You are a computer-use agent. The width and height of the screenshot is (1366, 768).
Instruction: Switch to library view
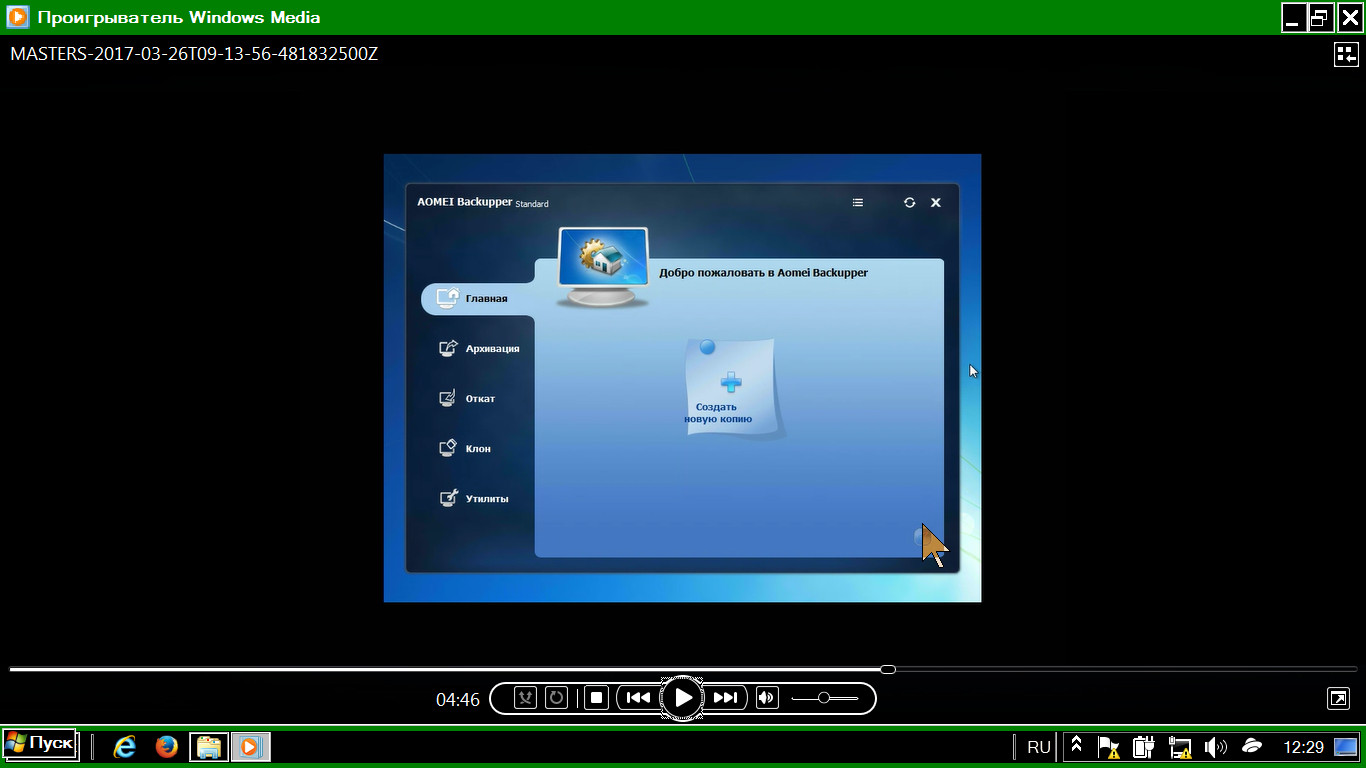pyautogui.click(x=1346, y=54)
